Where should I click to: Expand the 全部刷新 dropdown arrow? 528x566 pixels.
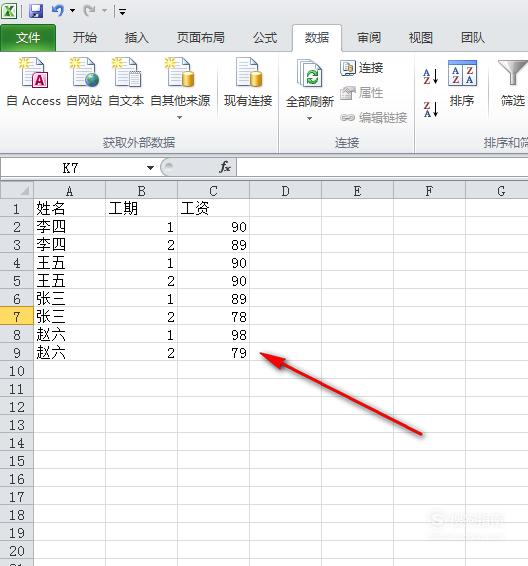pyautogui.click(x=310, y=118)
